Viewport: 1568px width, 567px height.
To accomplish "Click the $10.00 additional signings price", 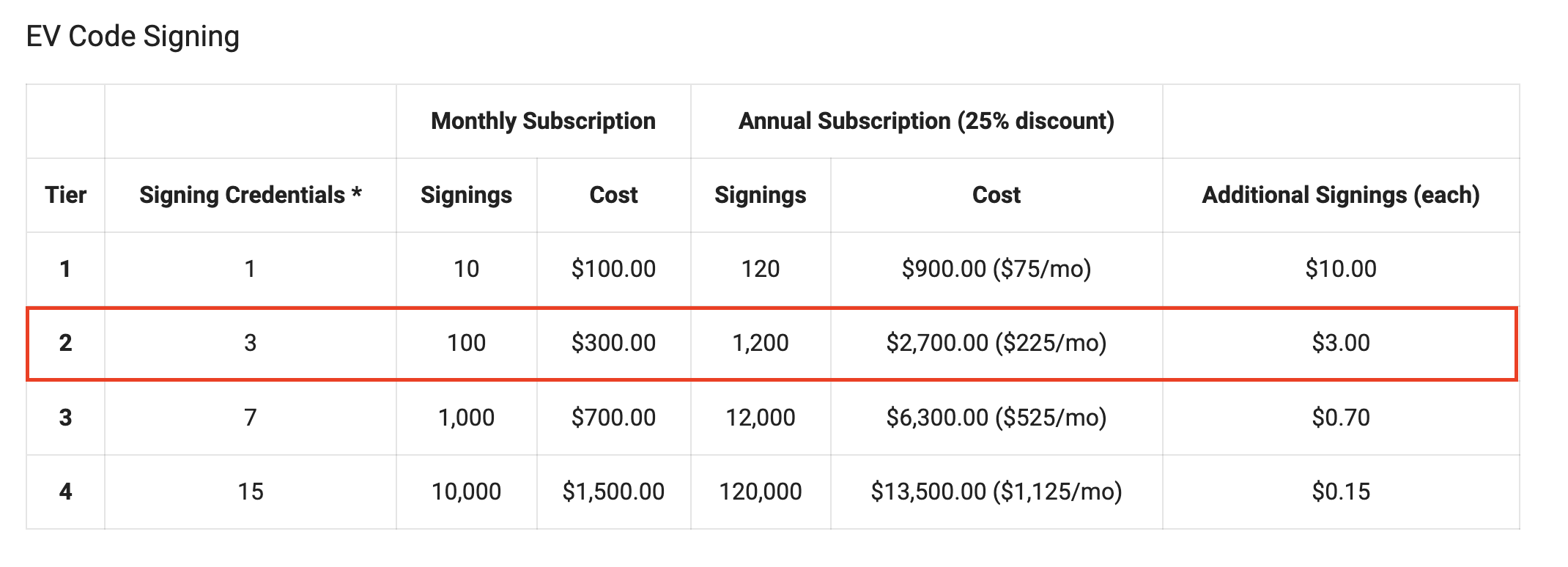I will 1340,269.
